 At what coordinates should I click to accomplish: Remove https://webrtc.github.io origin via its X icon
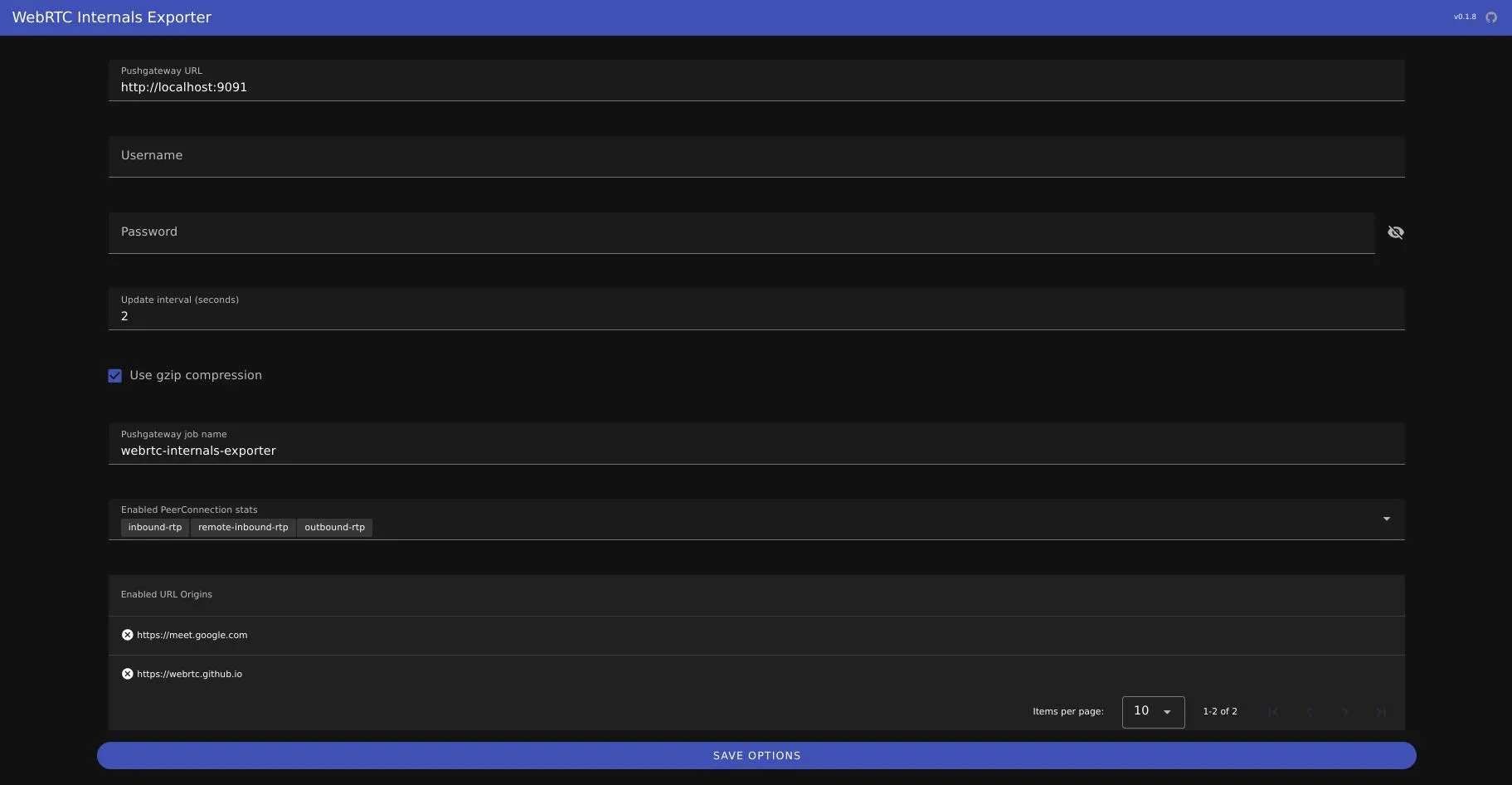point(127,673)
